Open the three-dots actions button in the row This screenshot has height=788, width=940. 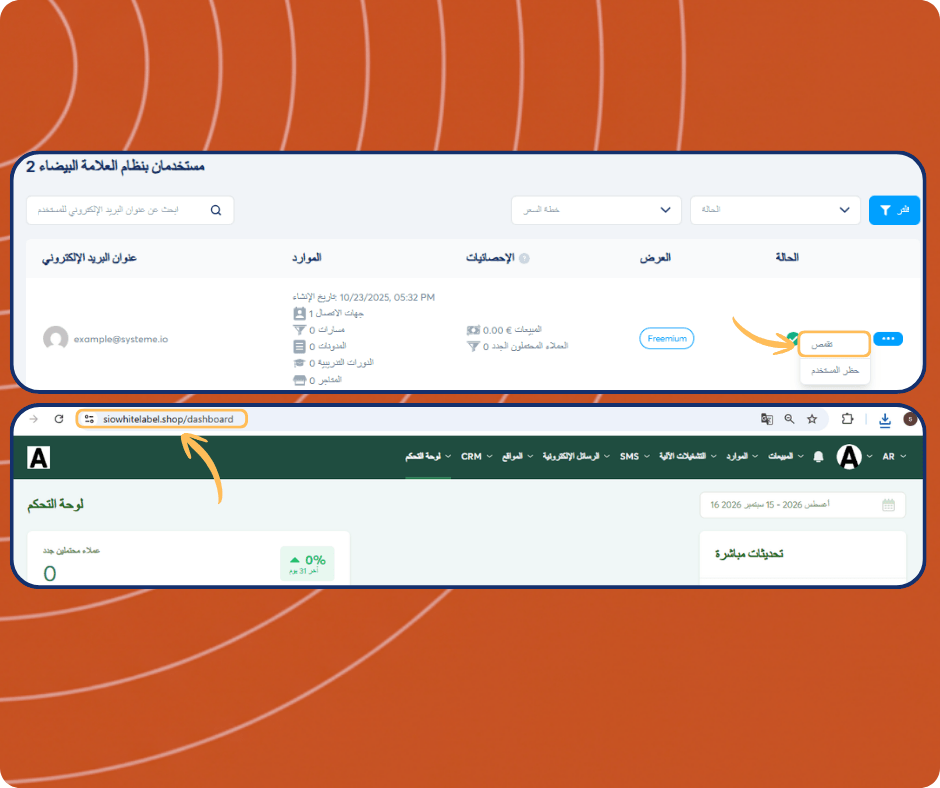pyautogui.click(x=888, y=339)
